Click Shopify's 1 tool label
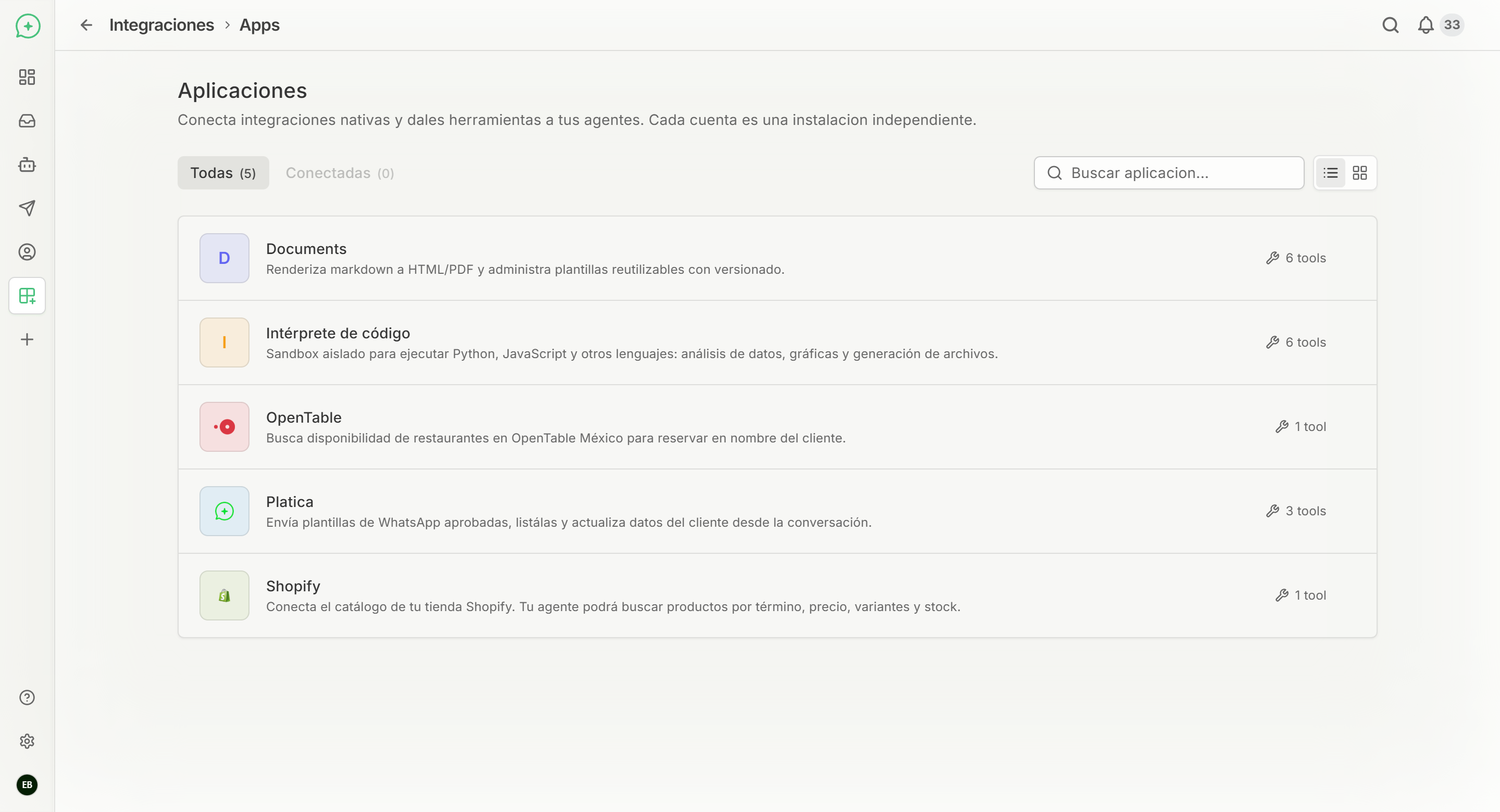 1310,595
